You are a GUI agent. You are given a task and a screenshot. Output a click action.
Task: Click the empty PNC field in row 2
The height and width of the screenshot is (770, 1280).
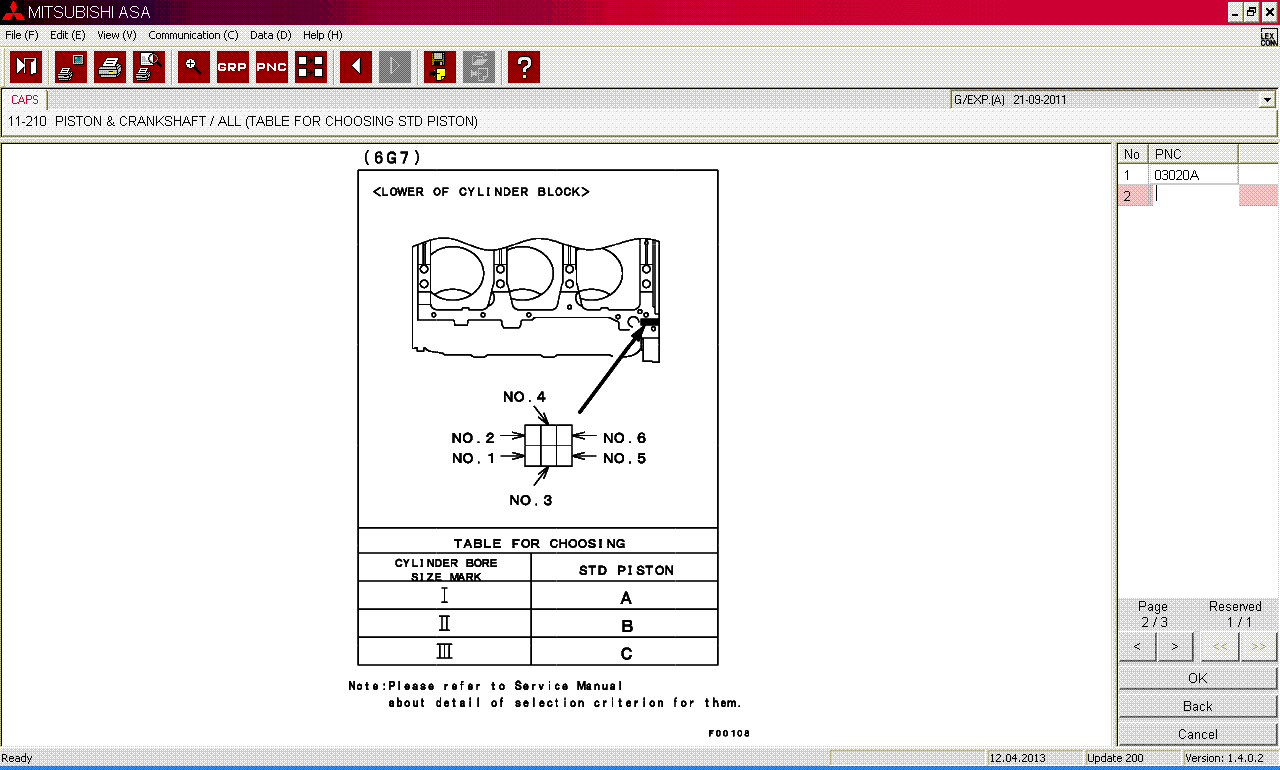pyautogui.click(x=1195, y=196)
